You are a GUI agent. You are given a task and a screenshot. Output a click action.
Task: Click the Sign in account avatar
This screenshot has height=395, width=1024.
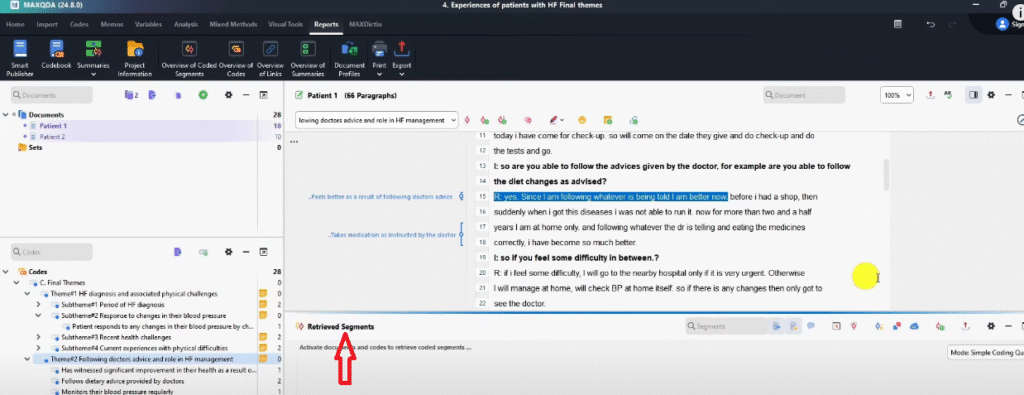pyautogui.click(x=1002, y=24)
